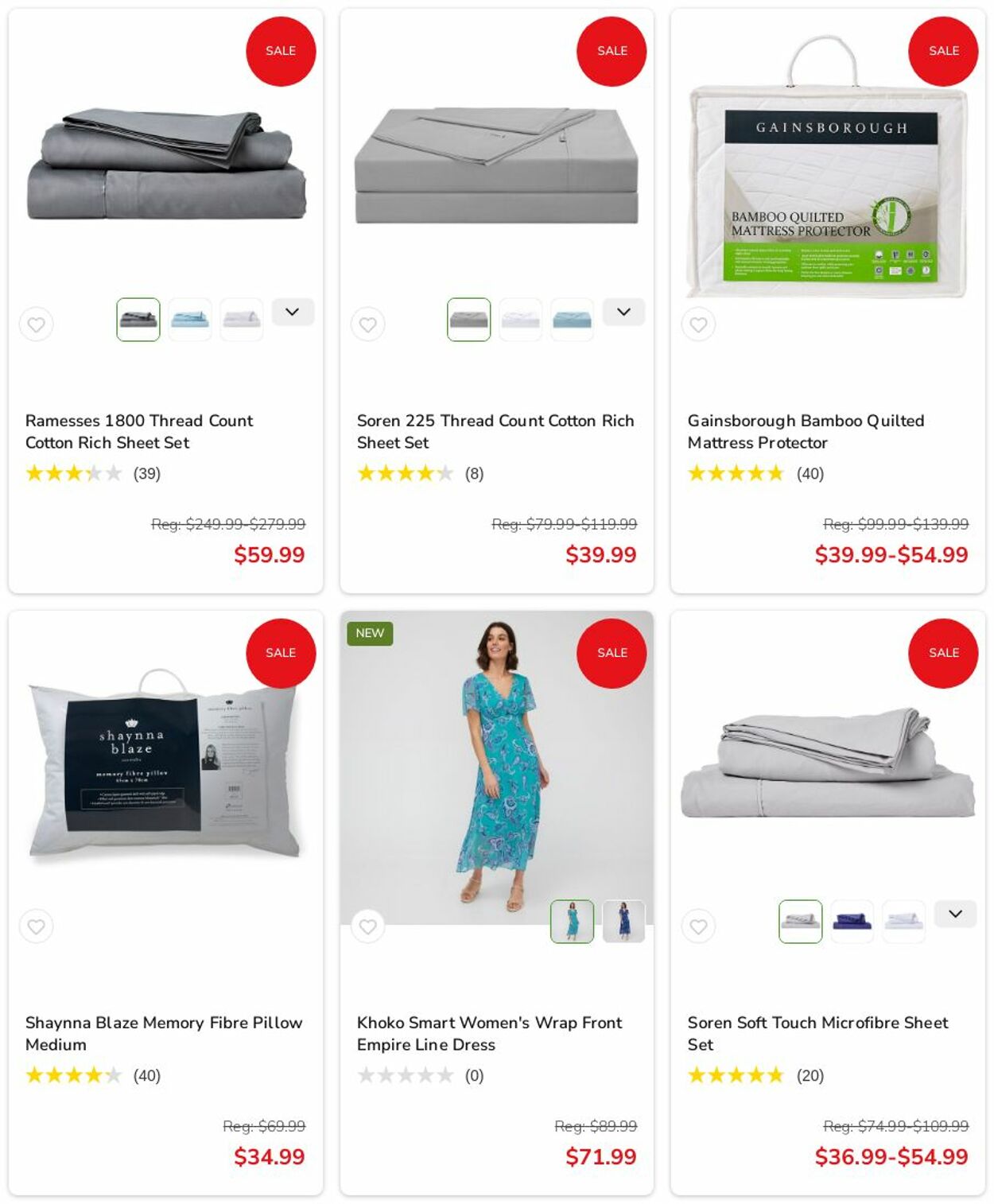
Task: Expand more colours for Ramesses sheet set
Action: (x=293, y=312)
